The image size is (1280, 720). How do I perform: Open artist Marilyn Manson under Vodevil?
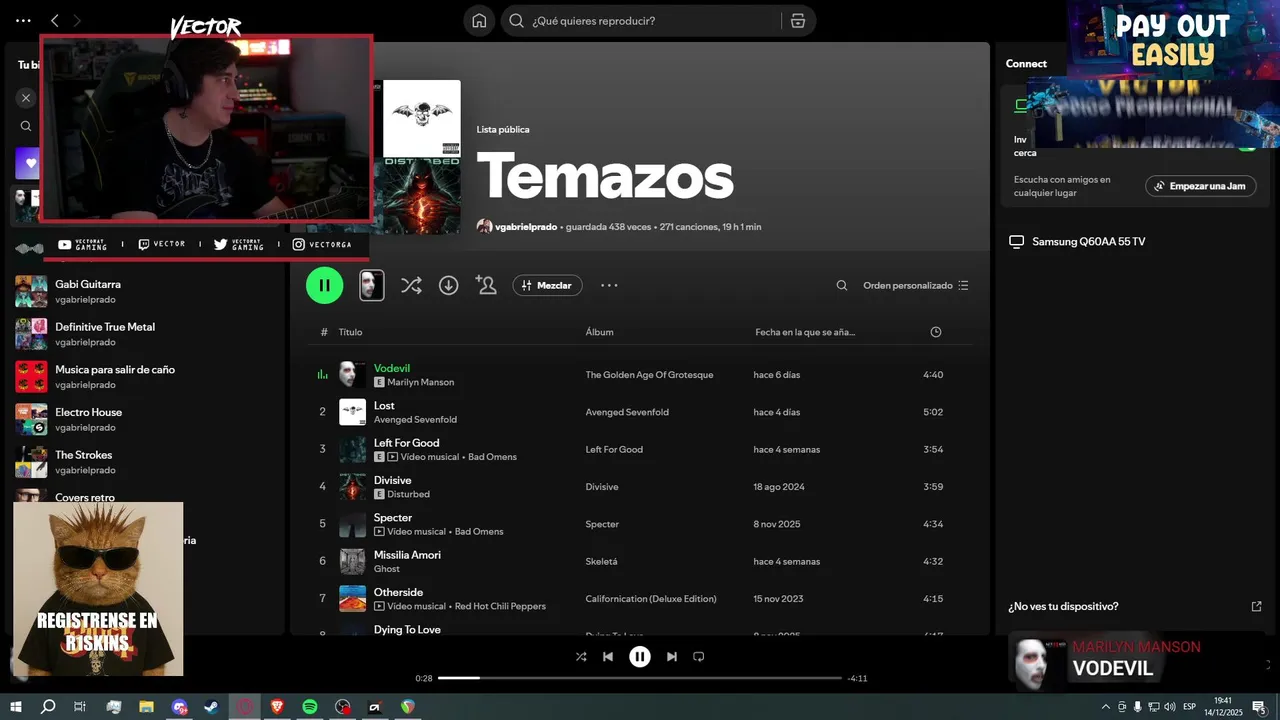[x=421, y=382]
